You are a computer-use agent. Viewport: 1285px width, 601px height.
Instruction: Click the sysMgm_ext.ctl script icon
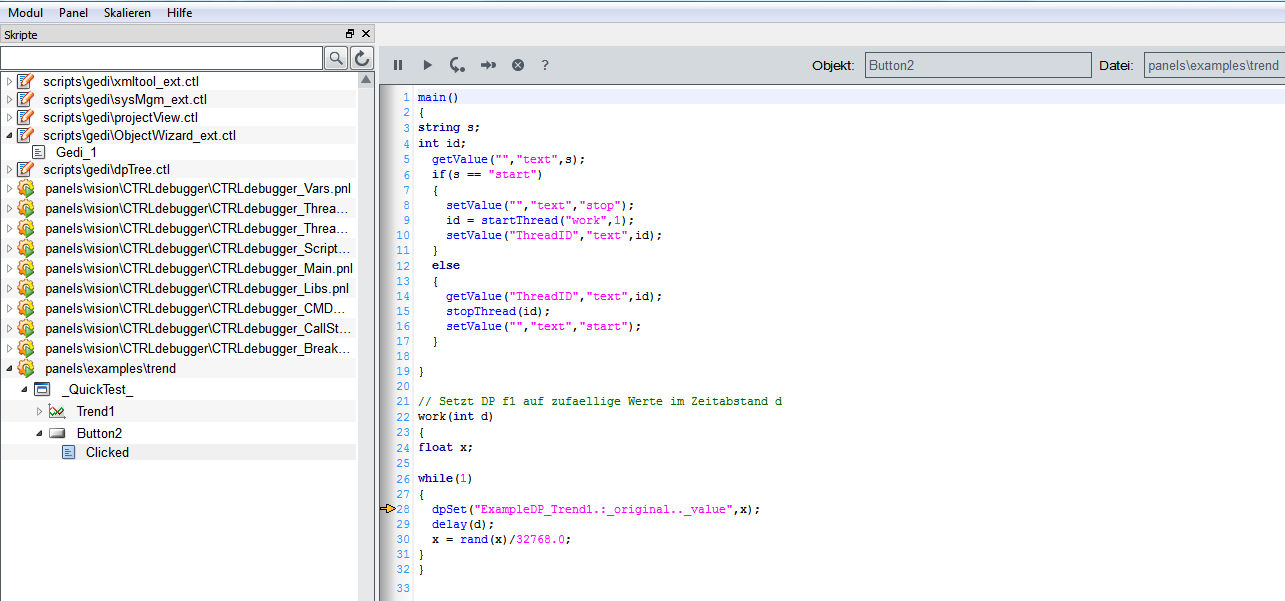tap(26, 99)
